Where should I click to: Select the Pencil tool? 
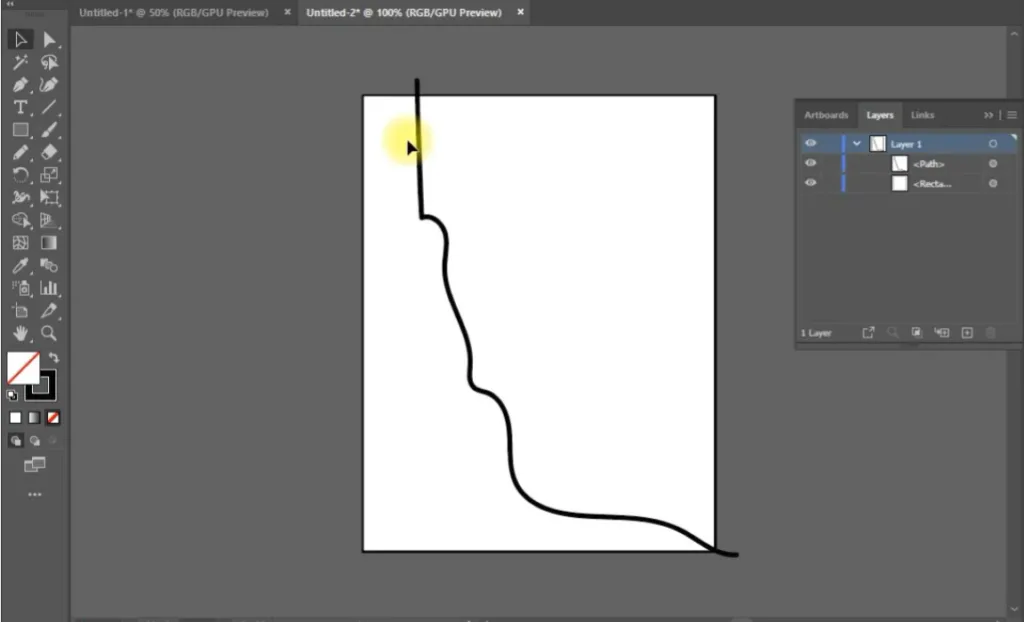point(20,152)
